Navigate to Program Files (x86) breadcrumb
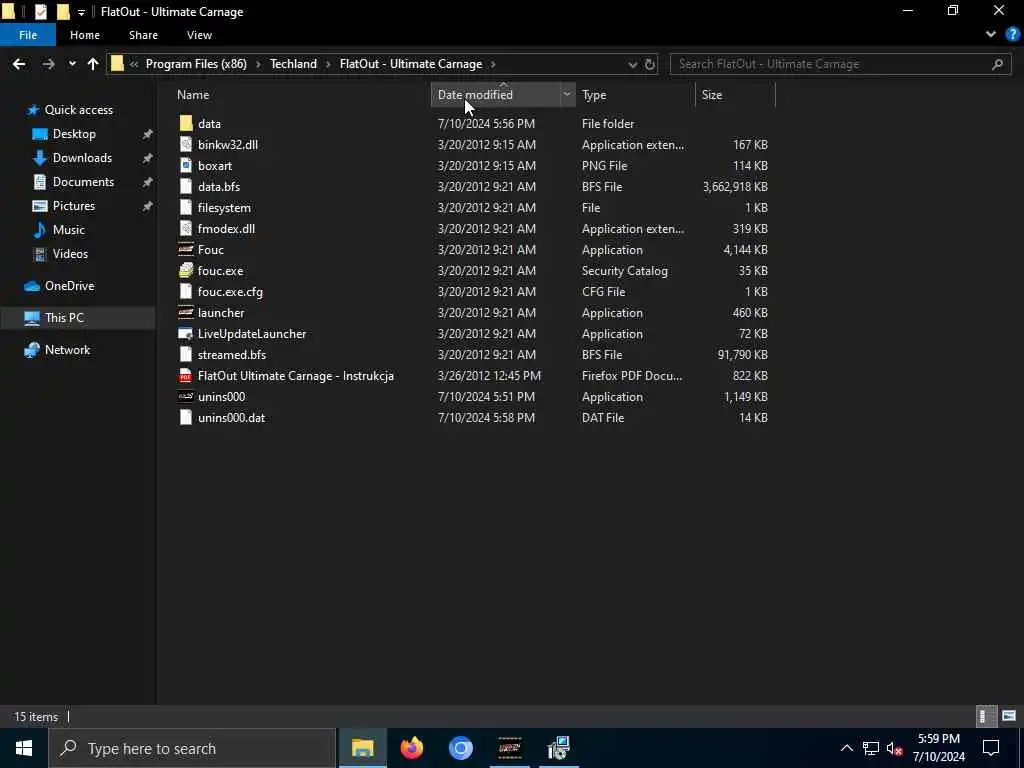The image size is (1024, 768). [196, 64]
